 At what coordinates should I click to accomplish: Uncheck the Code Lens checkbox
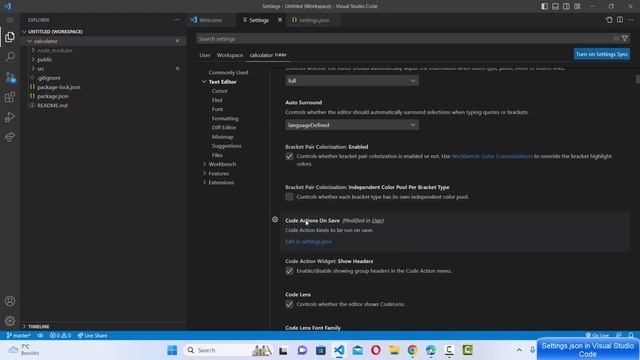coord(289,304)
